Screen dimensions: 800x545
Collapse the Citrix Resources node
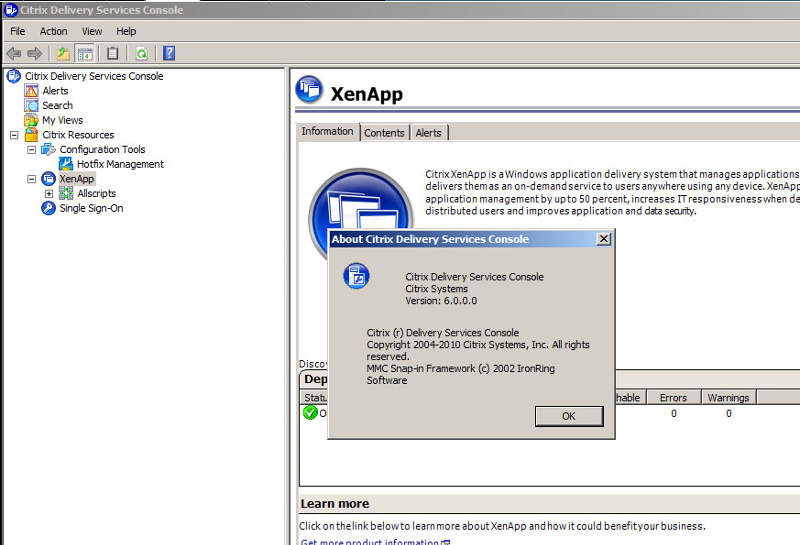[x=14, y=135]
